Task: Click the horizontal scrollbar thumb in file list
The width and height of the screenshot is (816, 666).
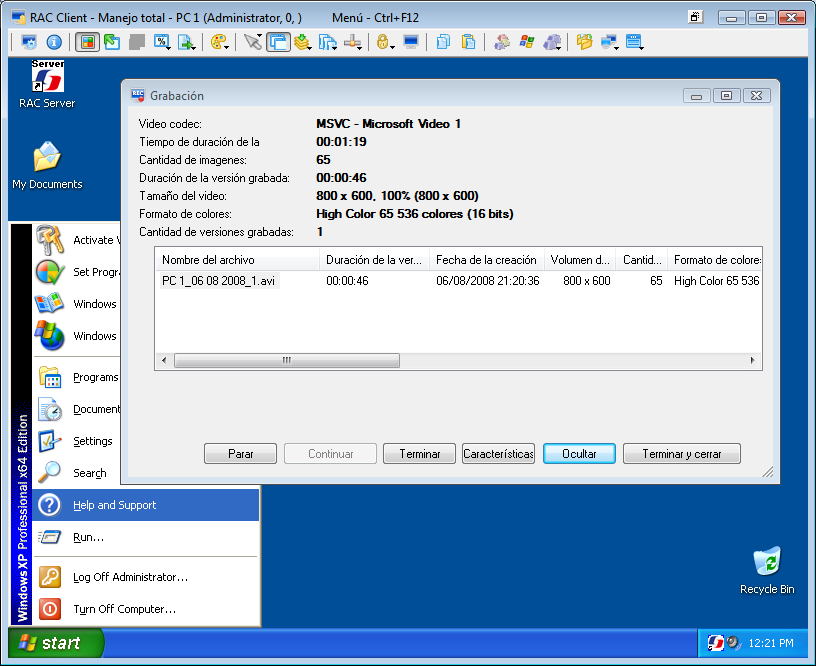Action: click(287, 360)
